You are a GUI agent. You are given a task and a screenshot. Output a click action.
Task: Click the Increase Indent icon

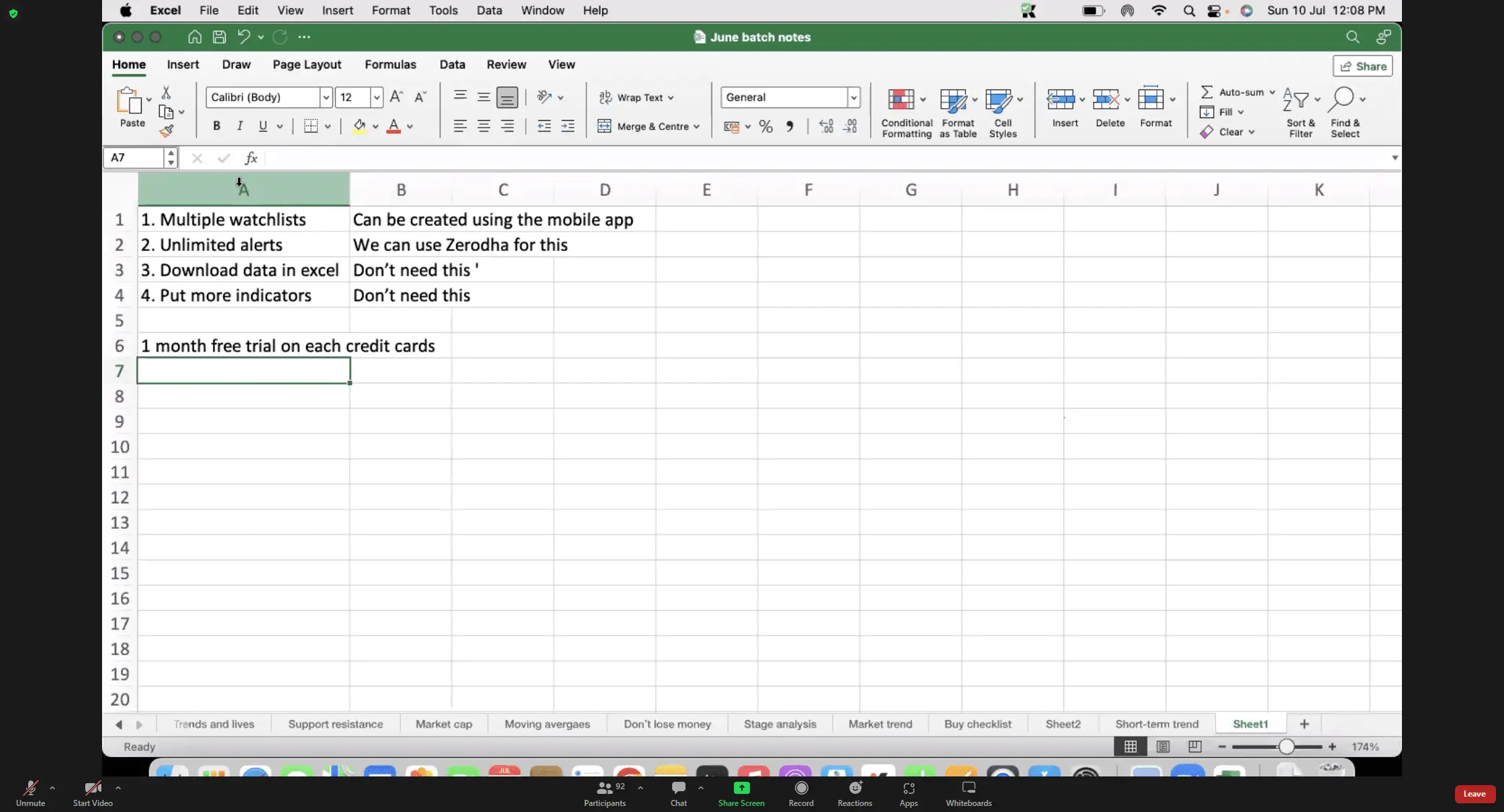point(568,126)
